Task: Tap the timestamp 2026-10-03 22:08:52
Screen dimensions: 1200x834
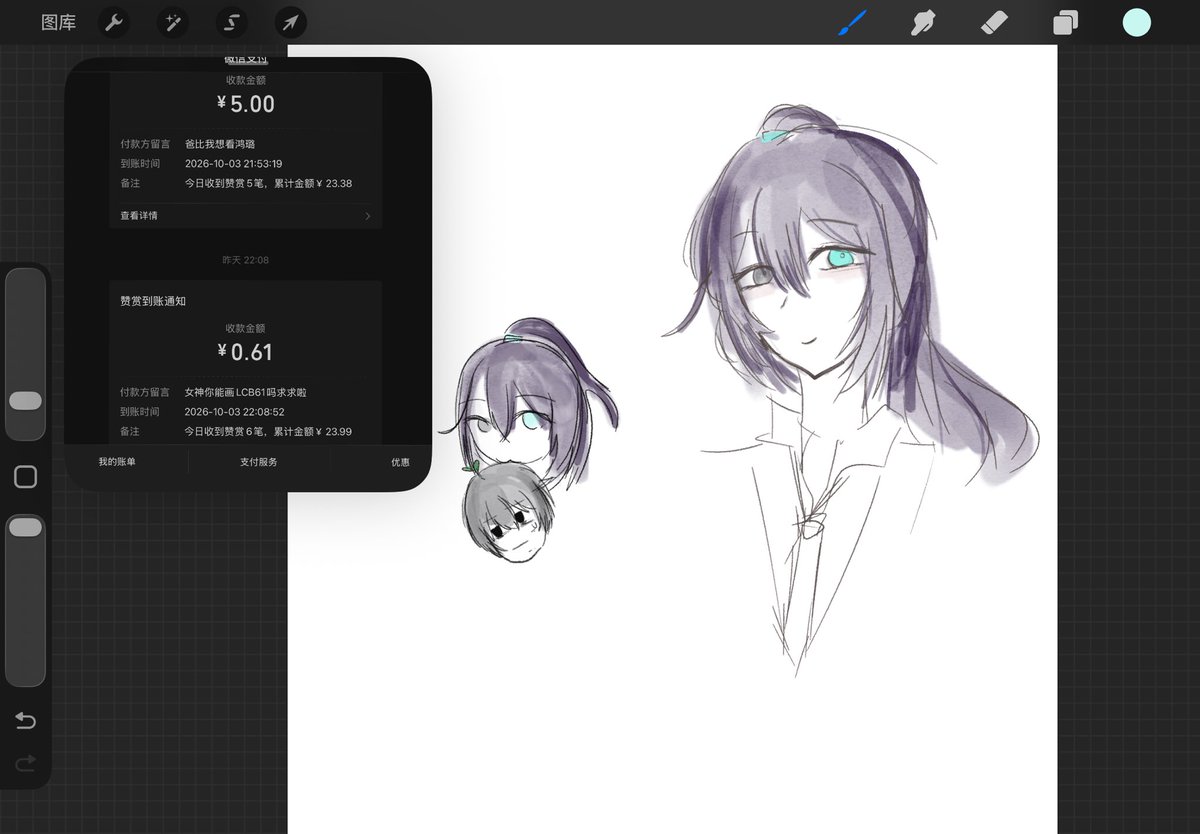Action: (235, 411)
